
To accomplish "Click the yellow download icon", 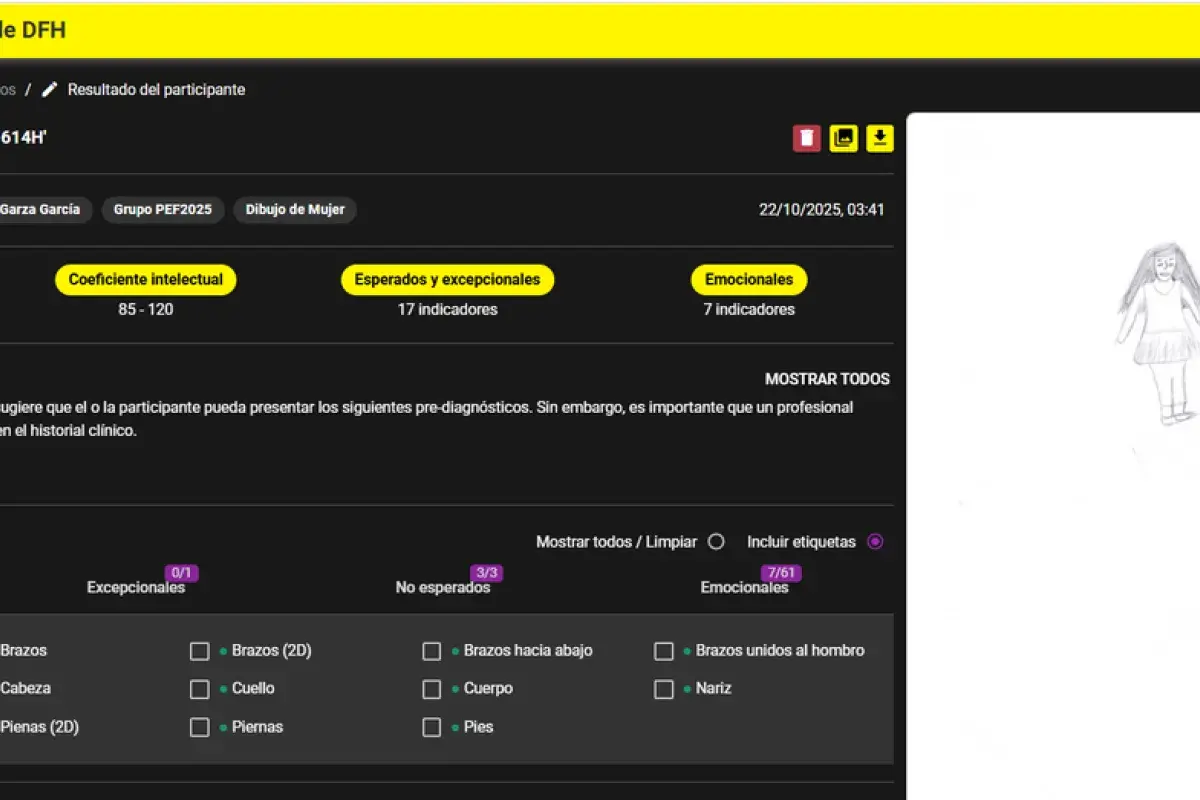I will coord(880,138).
